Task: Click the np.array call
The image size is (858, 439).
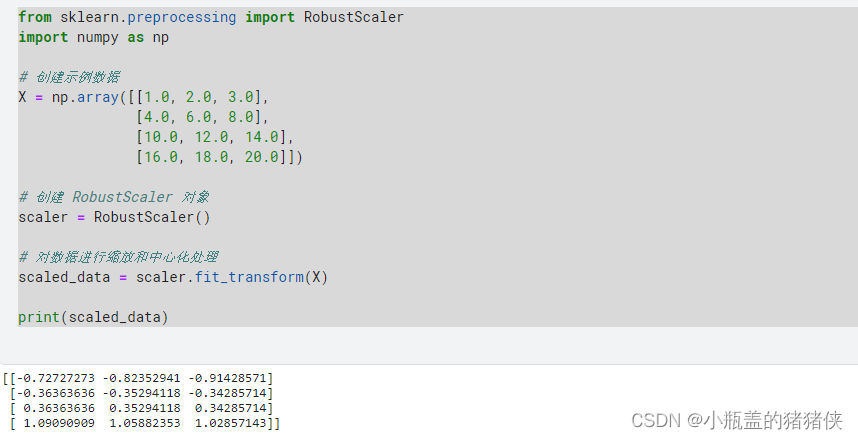Action: point(85,97)
